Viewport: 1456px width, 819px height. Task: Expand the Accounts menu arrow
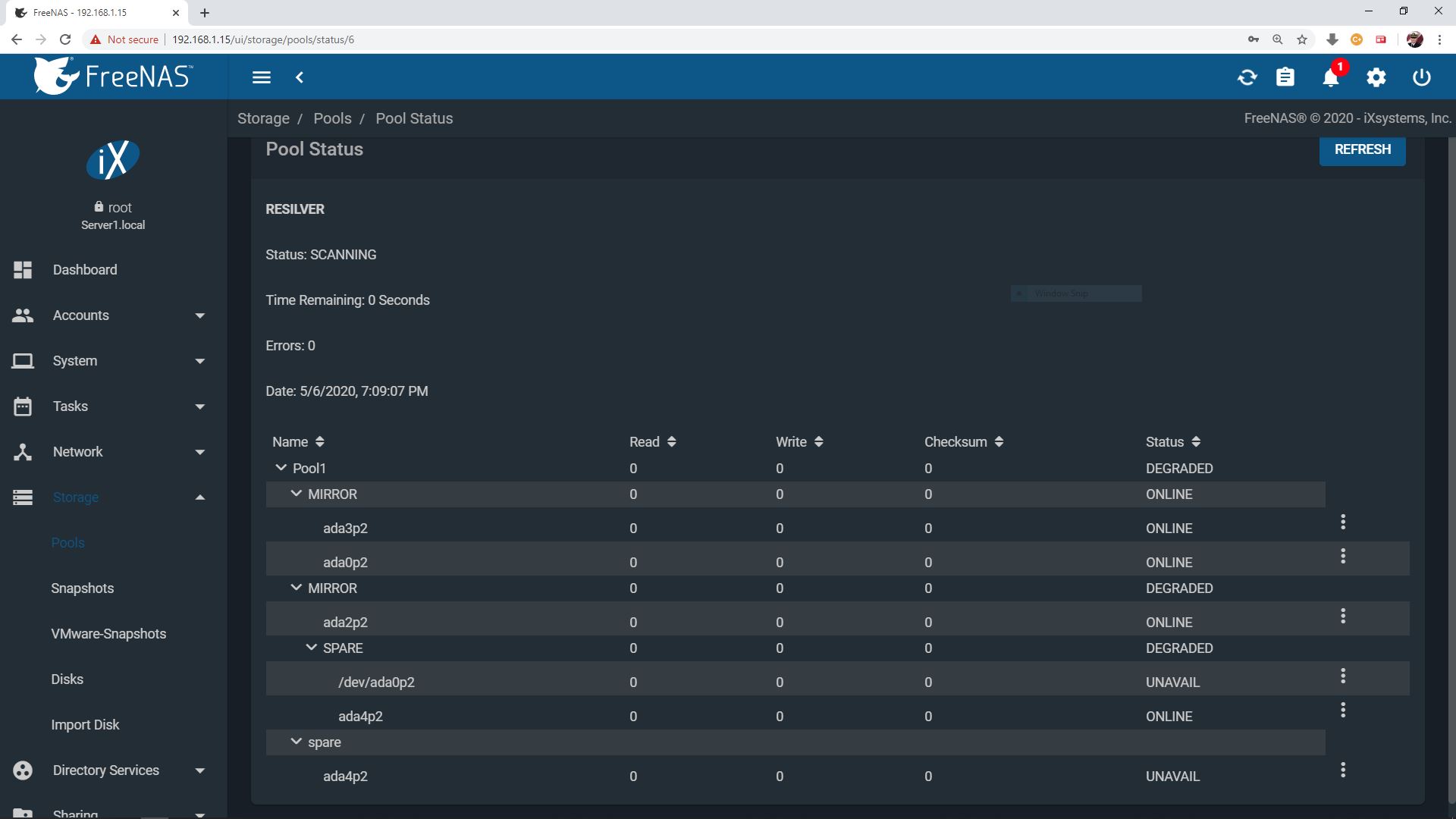pos(200,315)
